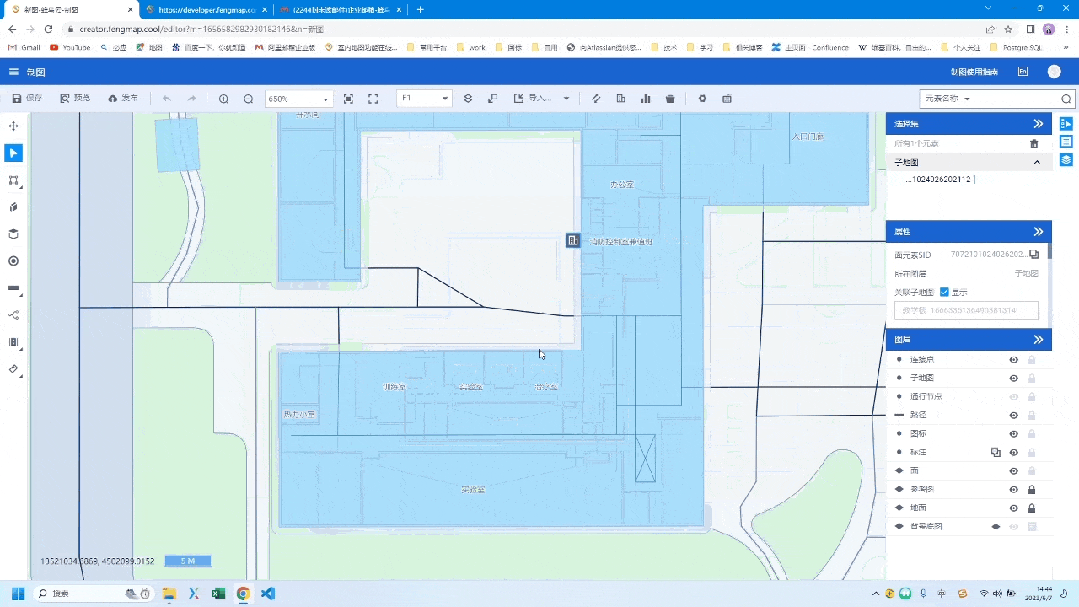Click the fullscreen expand icon

tap(373, 98)
